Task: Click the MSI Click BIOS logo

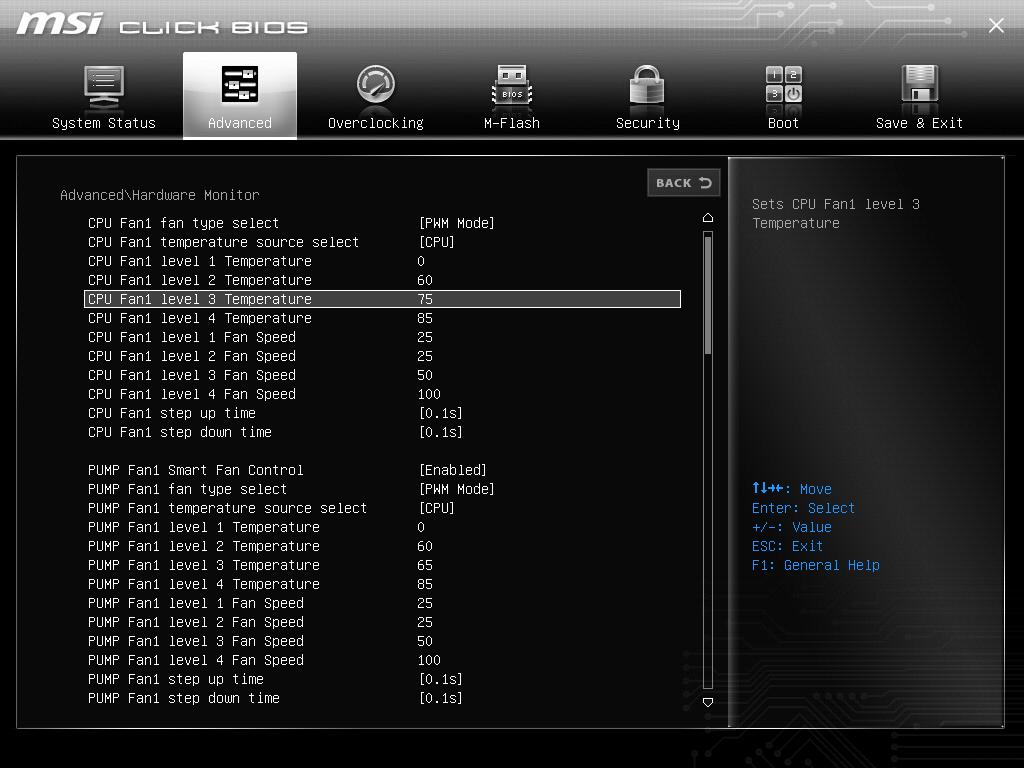Action: 161,24
